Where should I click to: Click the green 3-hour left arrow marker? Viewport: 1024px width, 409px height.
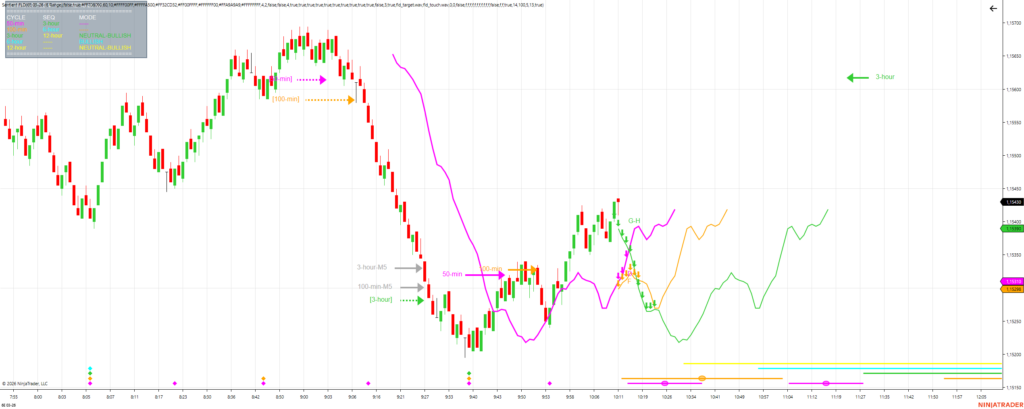coord(857,78)
